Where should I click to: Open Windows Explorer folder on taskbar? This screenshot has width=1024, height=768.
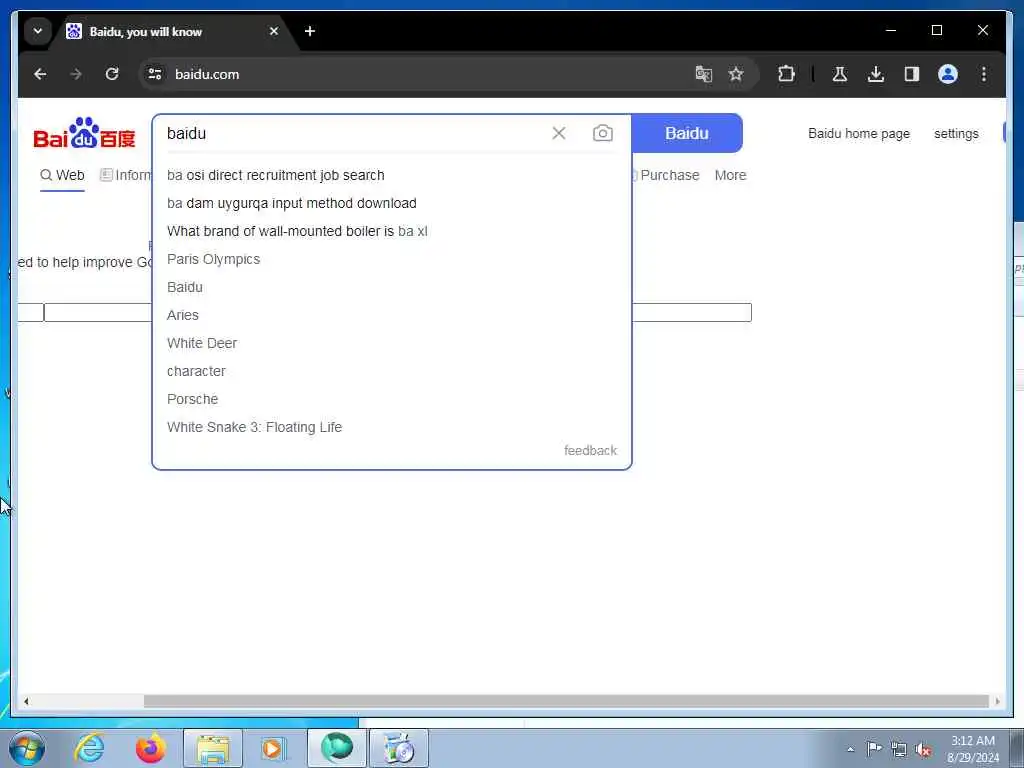click(x=213, y=748)
